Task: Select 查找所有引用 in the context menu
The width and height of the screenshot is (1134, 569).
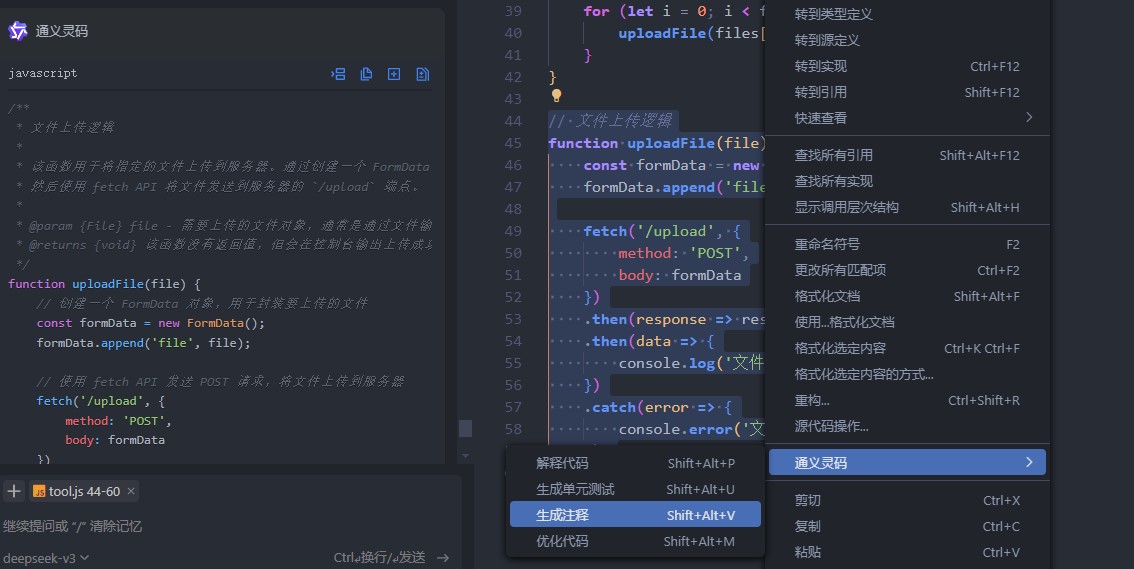Action: click(907, 155)
